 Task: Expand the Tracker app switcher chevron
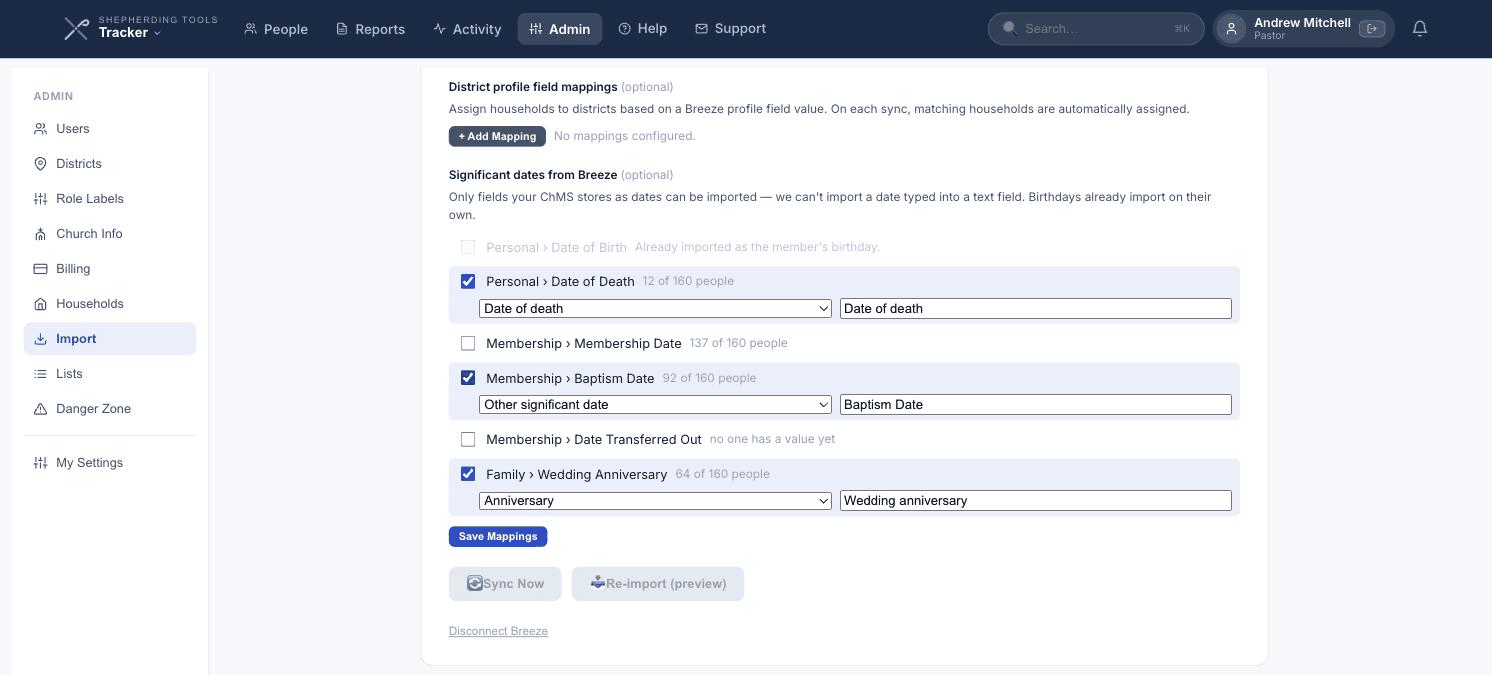coord(157,33)
